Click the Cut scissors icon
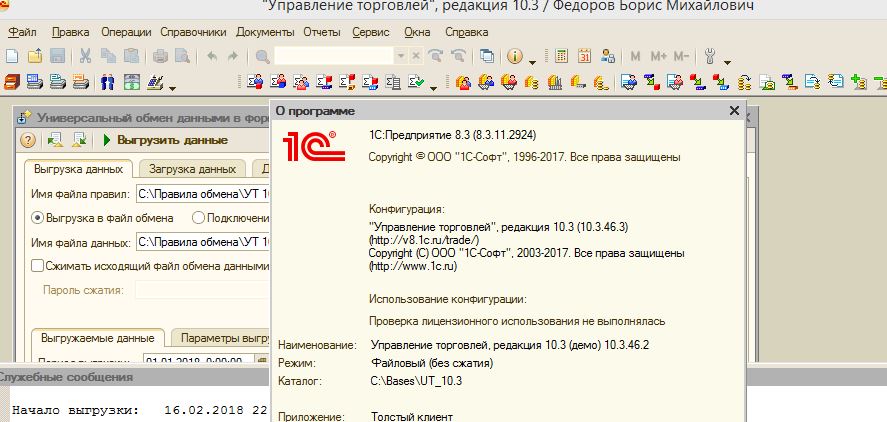The width and height of the screenshot is (887, 422). 85,56
